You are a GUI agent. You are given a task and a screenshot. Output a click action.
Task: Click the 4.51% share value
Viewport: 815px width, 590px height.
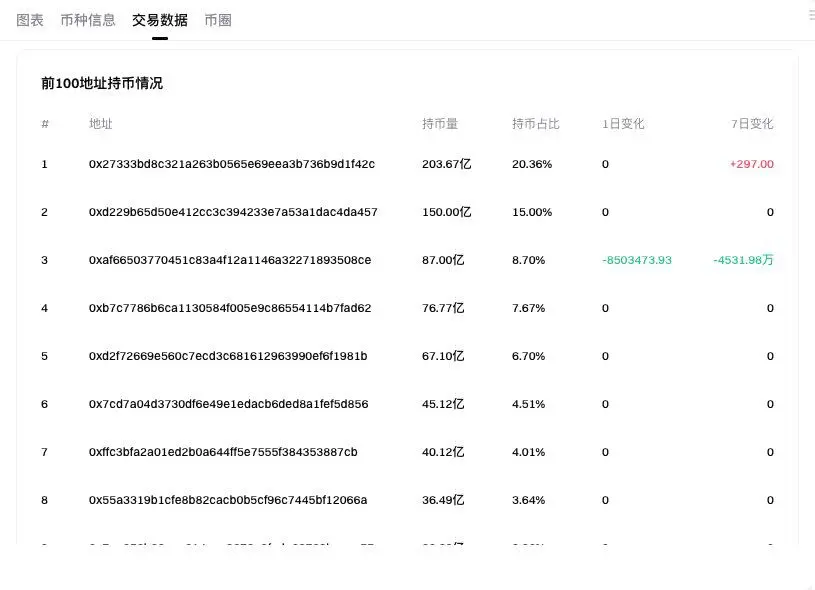click(x=528, y=404)
